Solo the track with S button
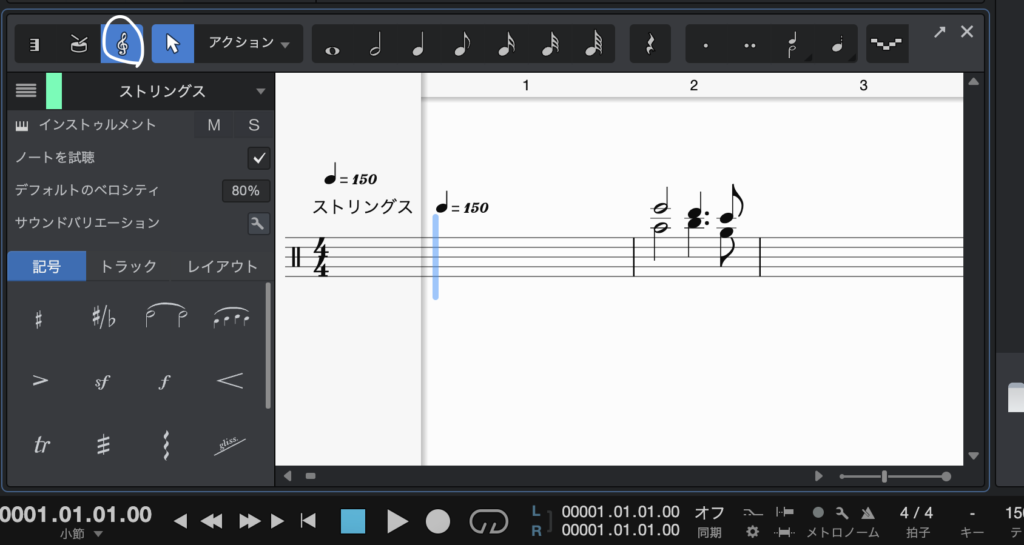1024x545 pixels. click(254, 125)
